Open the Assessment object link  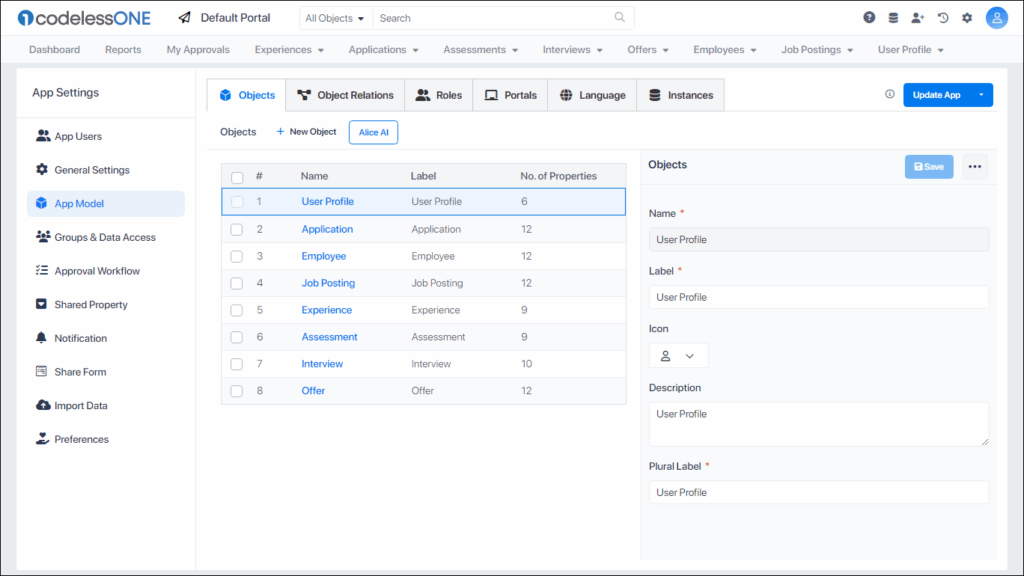tap(329, 336)
